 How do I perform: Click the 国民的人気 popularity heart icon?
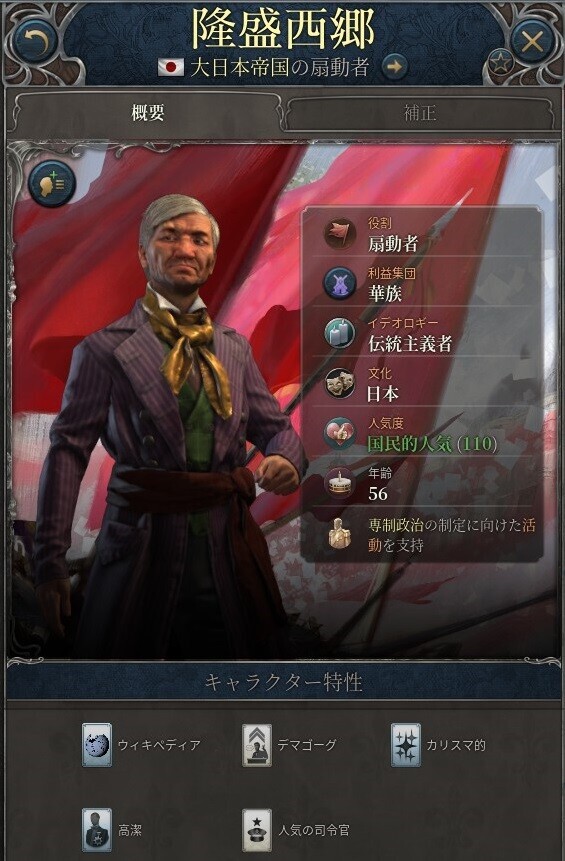coord(339,434)
